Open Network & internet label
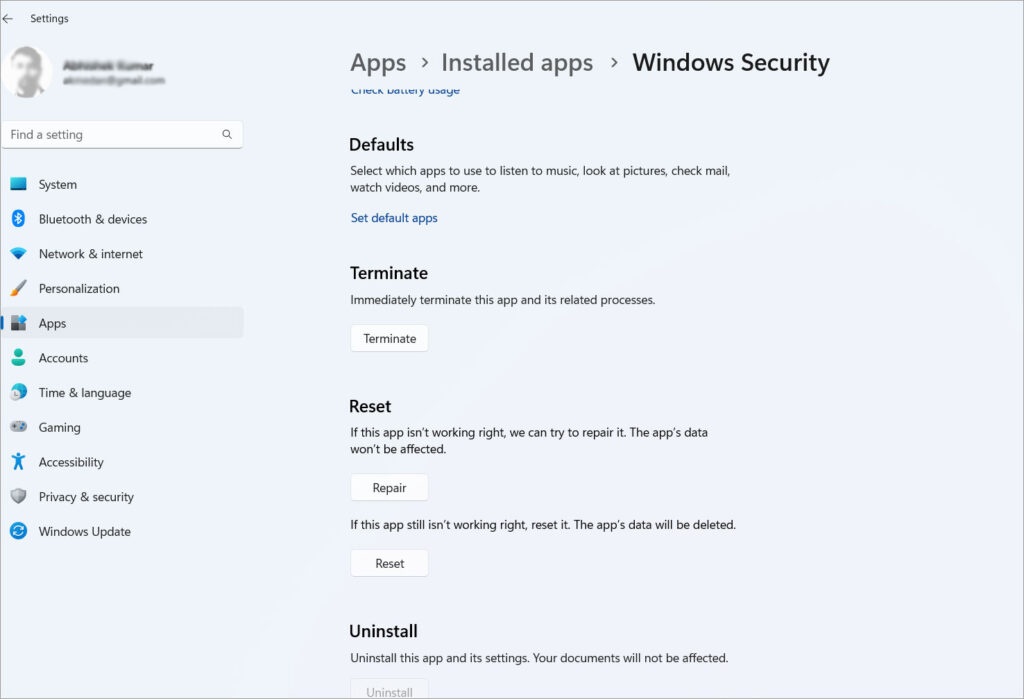This screenshot has height=699, width=1024. pyautogui.click(x=90, y=254)
